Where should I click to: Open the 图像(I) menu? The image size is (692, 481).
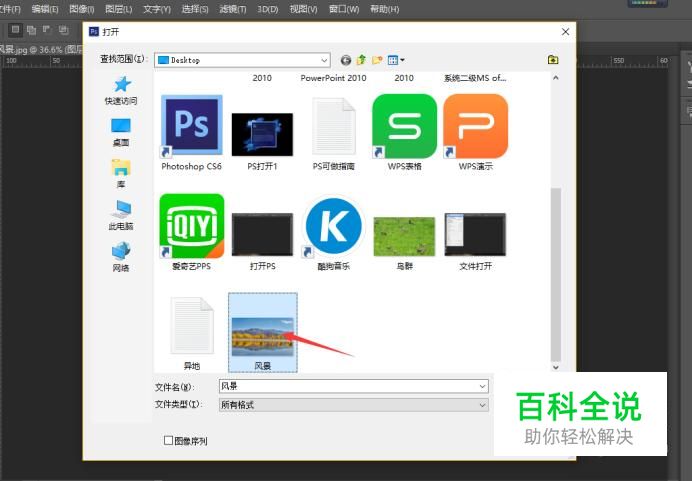coord(82,9)
